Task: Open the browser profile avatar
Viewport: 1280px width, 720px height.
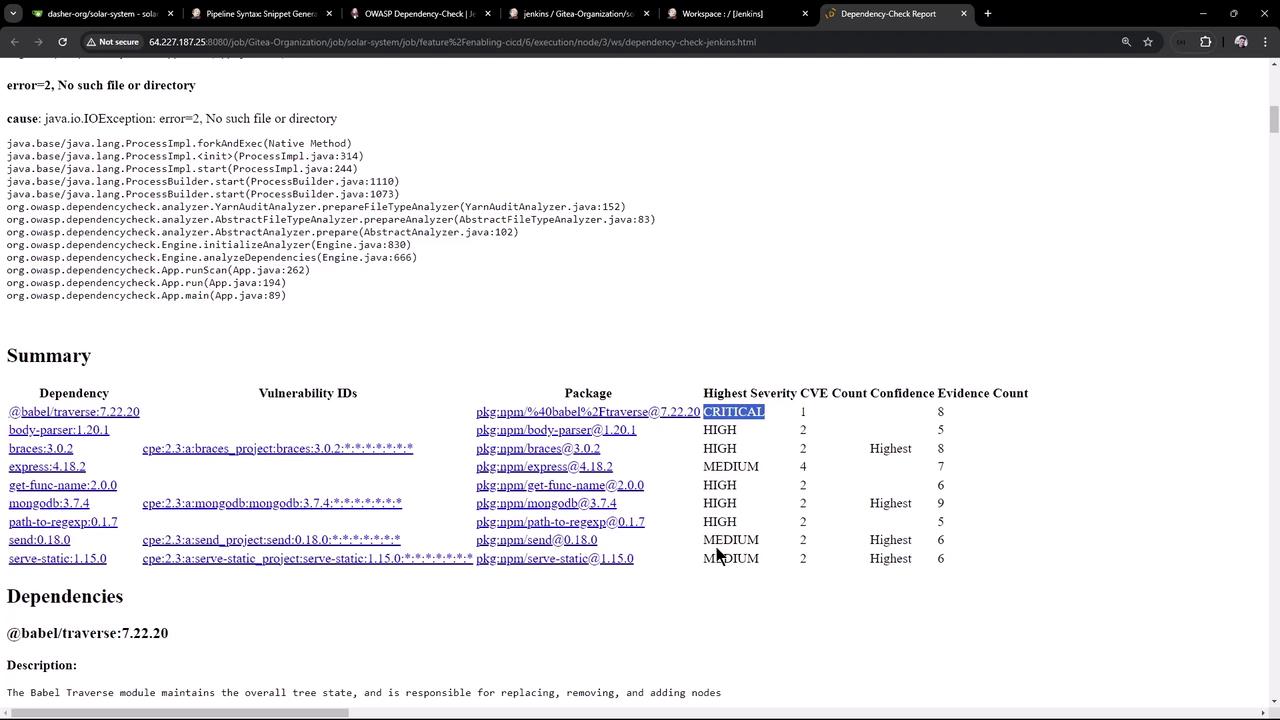Action: coord(1241,42)
